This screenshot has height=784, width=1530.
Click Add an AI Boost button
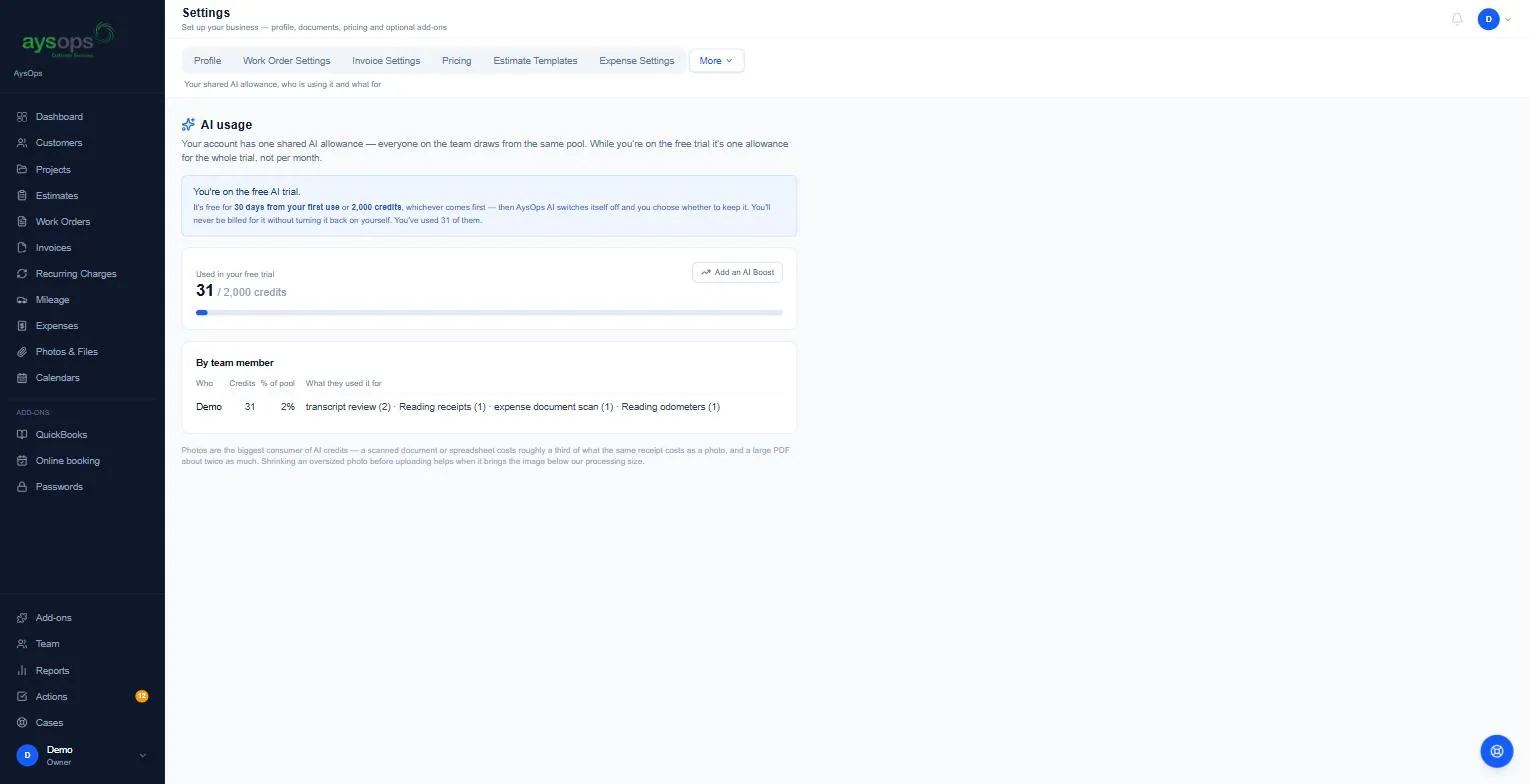click(737, 272)
